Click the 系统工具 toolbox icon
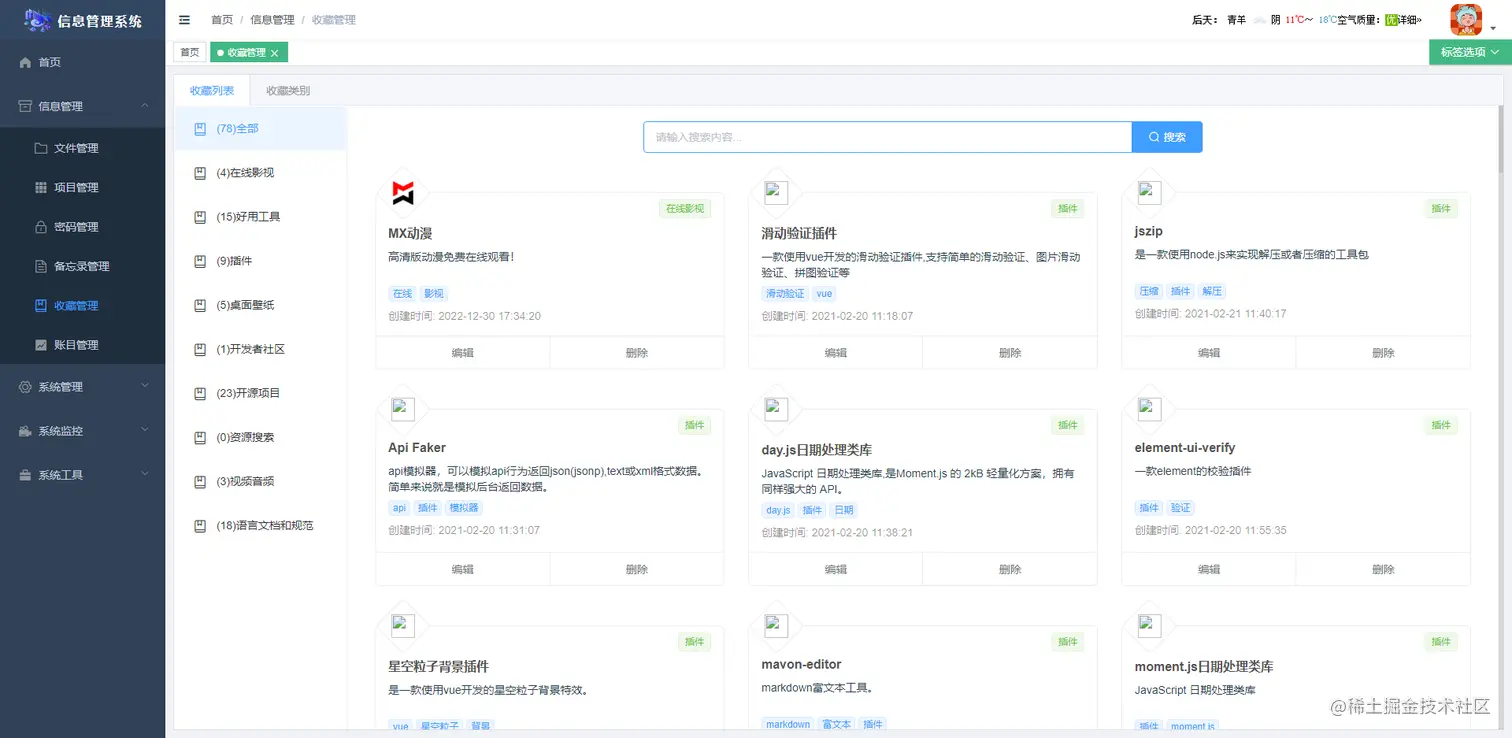The width and height of the screenshot is (1512, 738). pyautogui.click(x=26, y=475)
